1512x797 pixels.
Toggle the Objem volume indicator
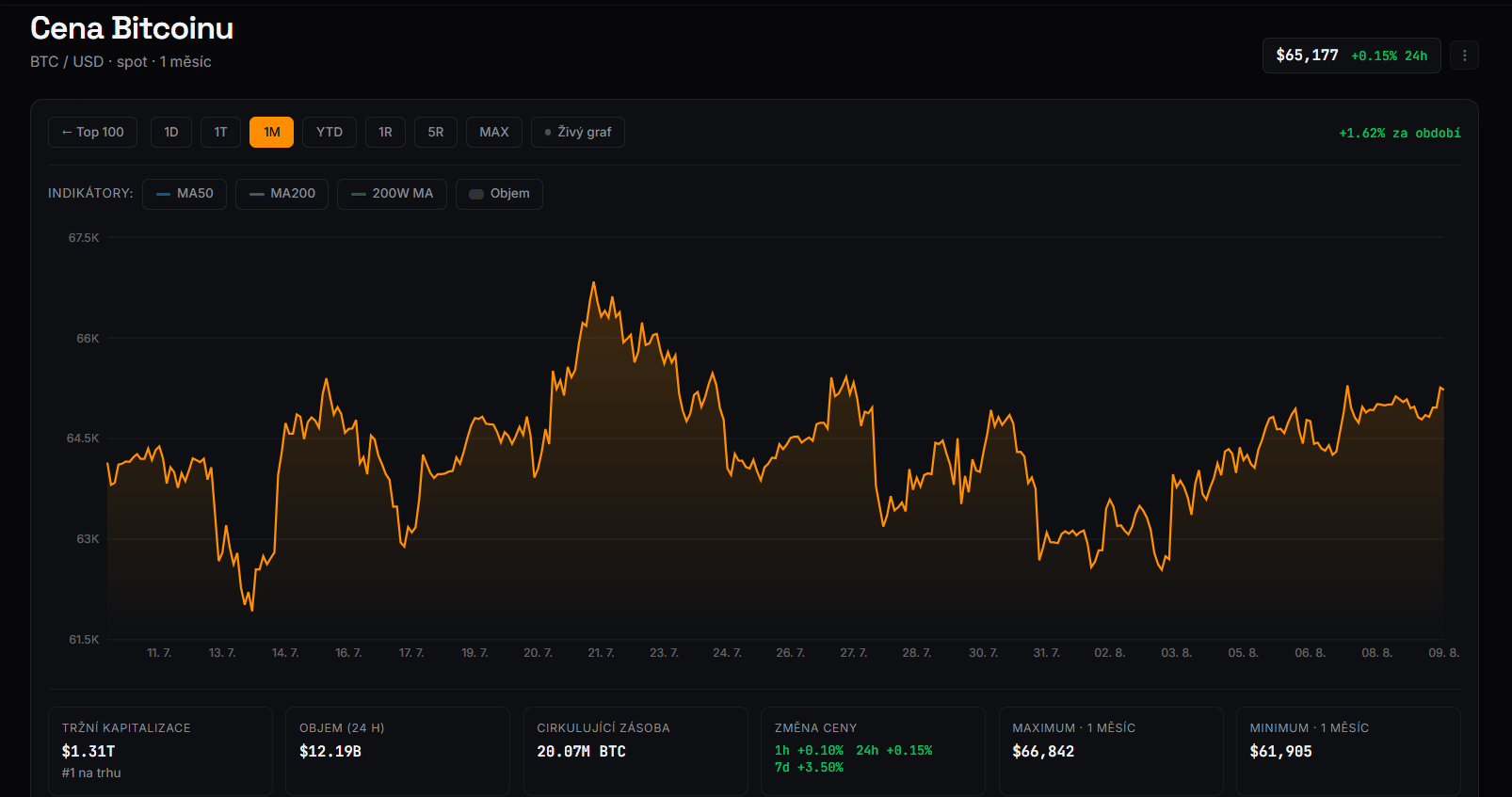(499, 194)
